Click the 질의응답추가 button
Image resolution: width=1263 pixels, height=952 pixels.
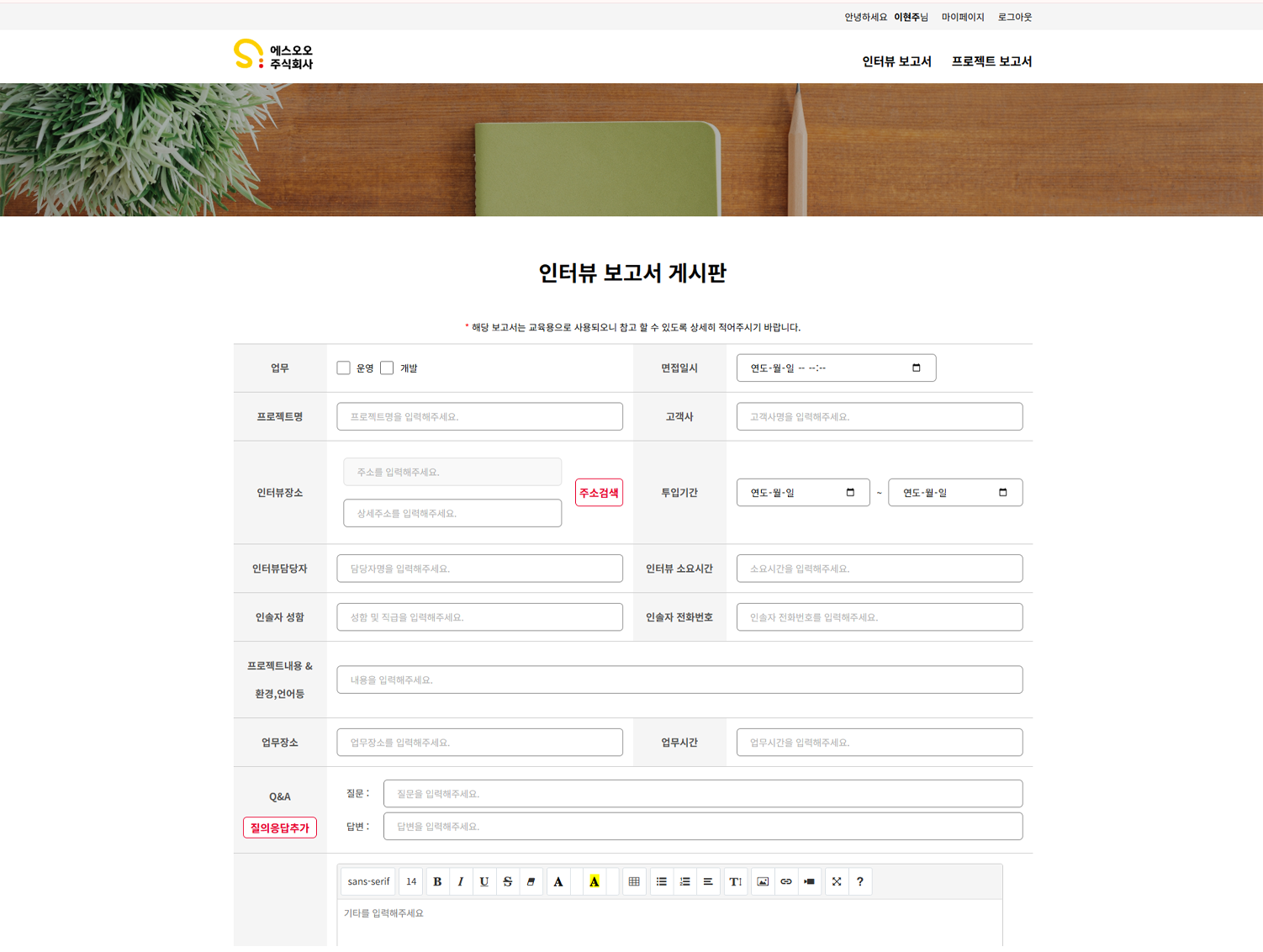click(x=280, y=828)
